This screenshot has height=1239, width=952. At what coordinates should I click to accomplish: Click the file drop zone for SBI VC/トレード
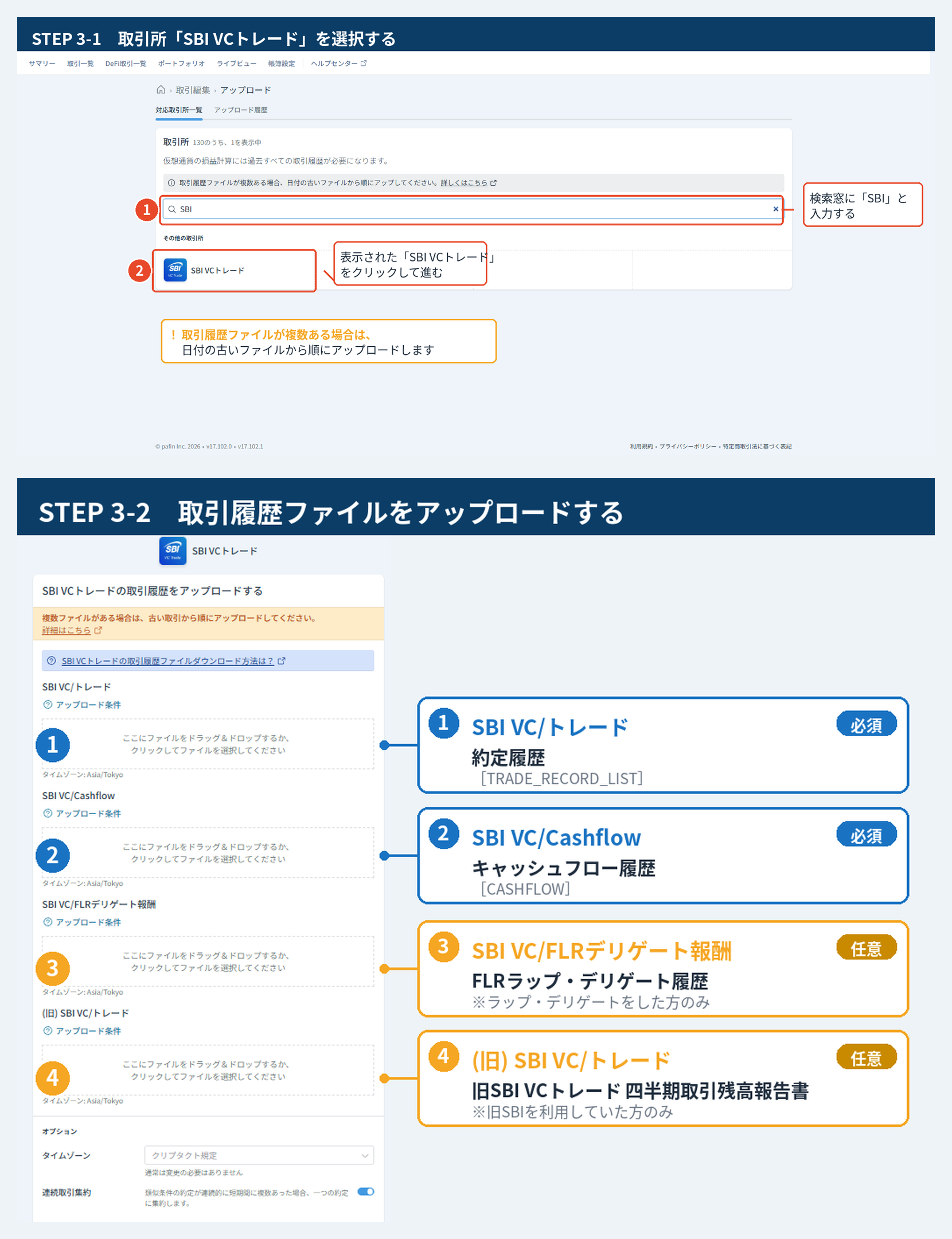coord(208,744)
